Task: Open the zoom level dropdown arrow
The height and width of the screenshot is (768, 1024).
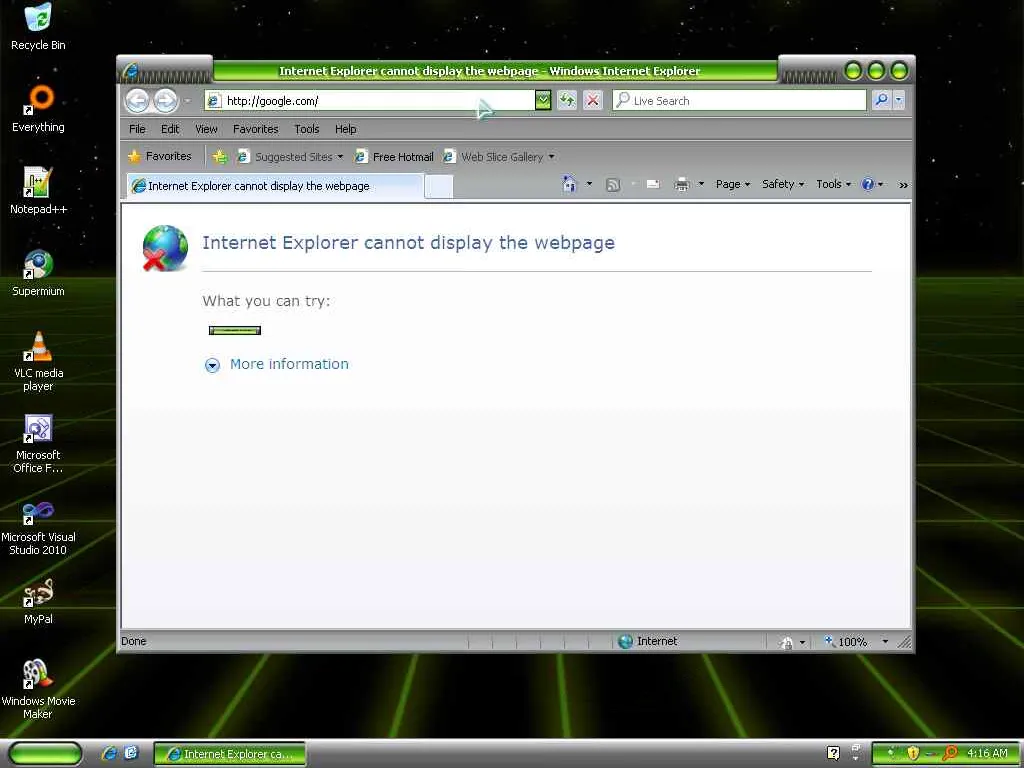Action: 885,642
